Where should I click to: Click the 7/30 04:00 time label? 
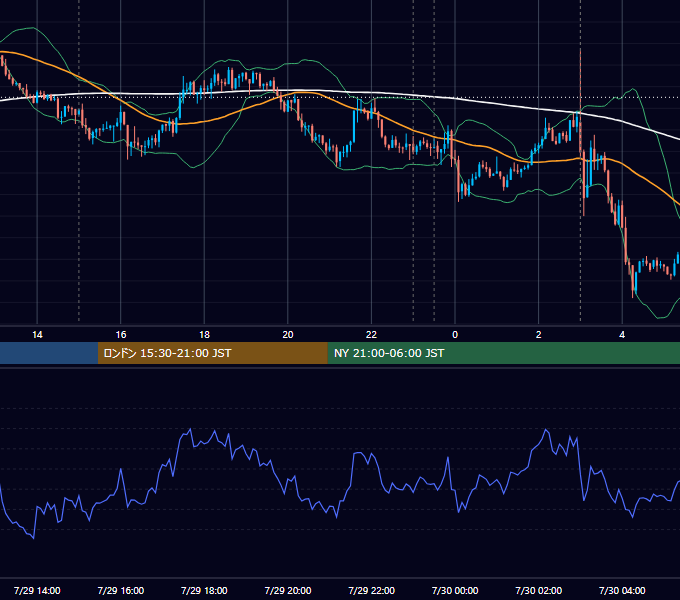tap(622, 590)
